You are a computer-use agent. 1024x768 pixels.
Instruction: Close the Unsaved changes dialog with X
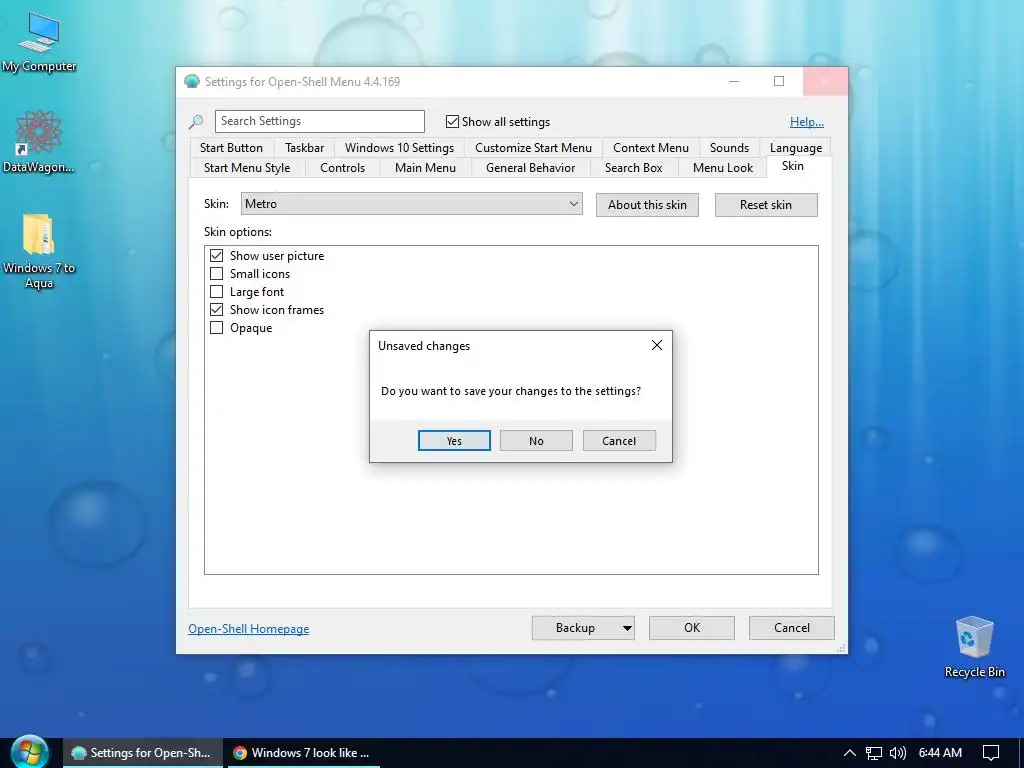pos(656,345)
